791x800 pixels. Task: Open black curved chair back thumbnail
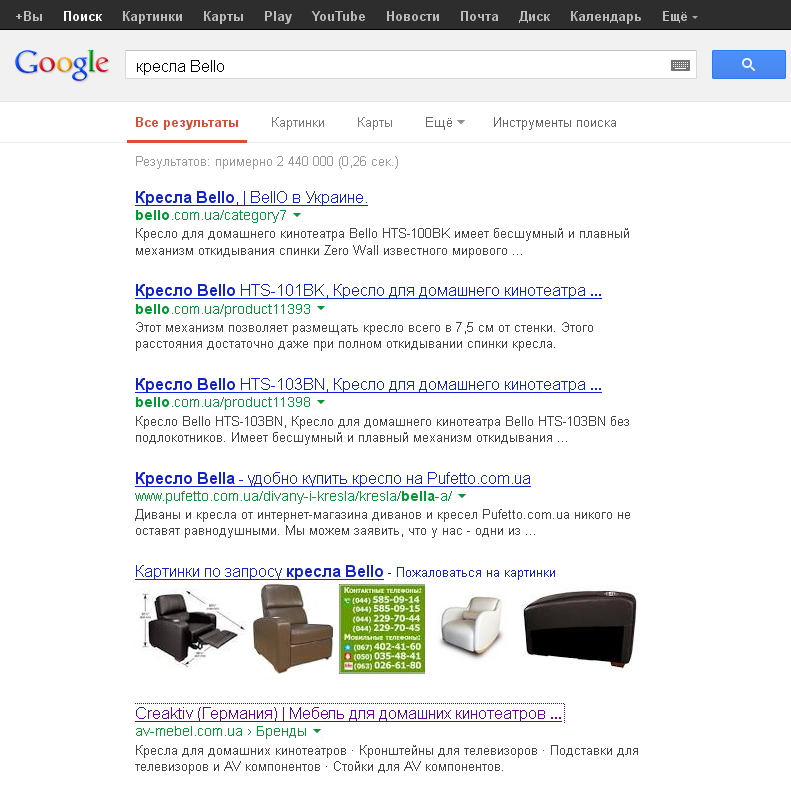580,629
